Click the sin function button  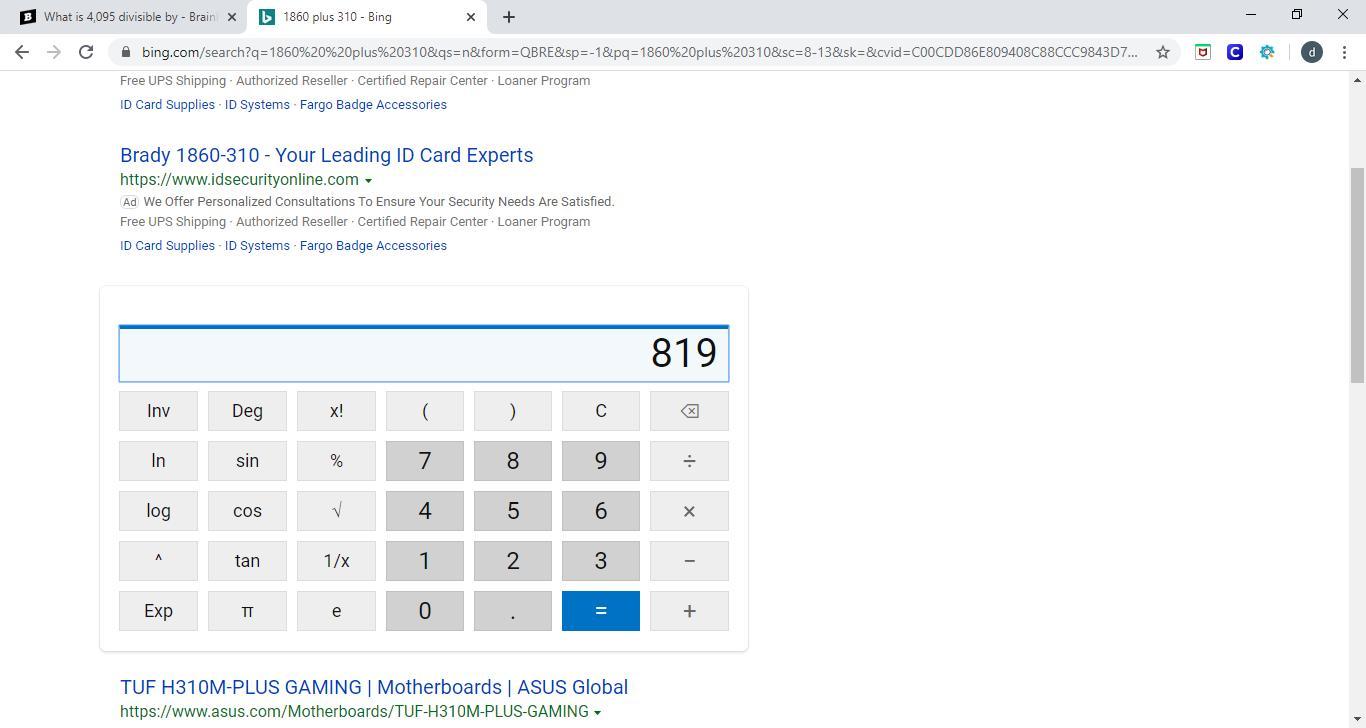pos(247,461)
